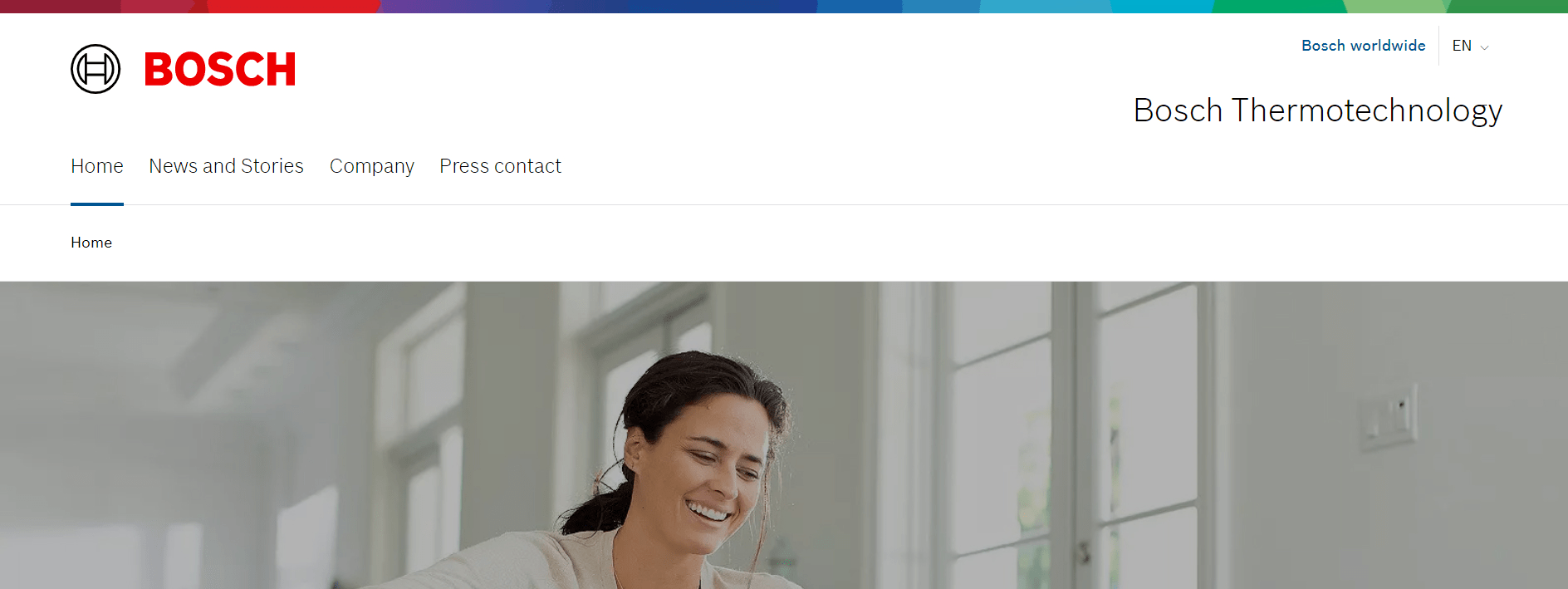Image resolution: width=1568 pixels, height=589 pixels.
Task: Open the News and Stories menu
Action: click(x=226, y=166)
